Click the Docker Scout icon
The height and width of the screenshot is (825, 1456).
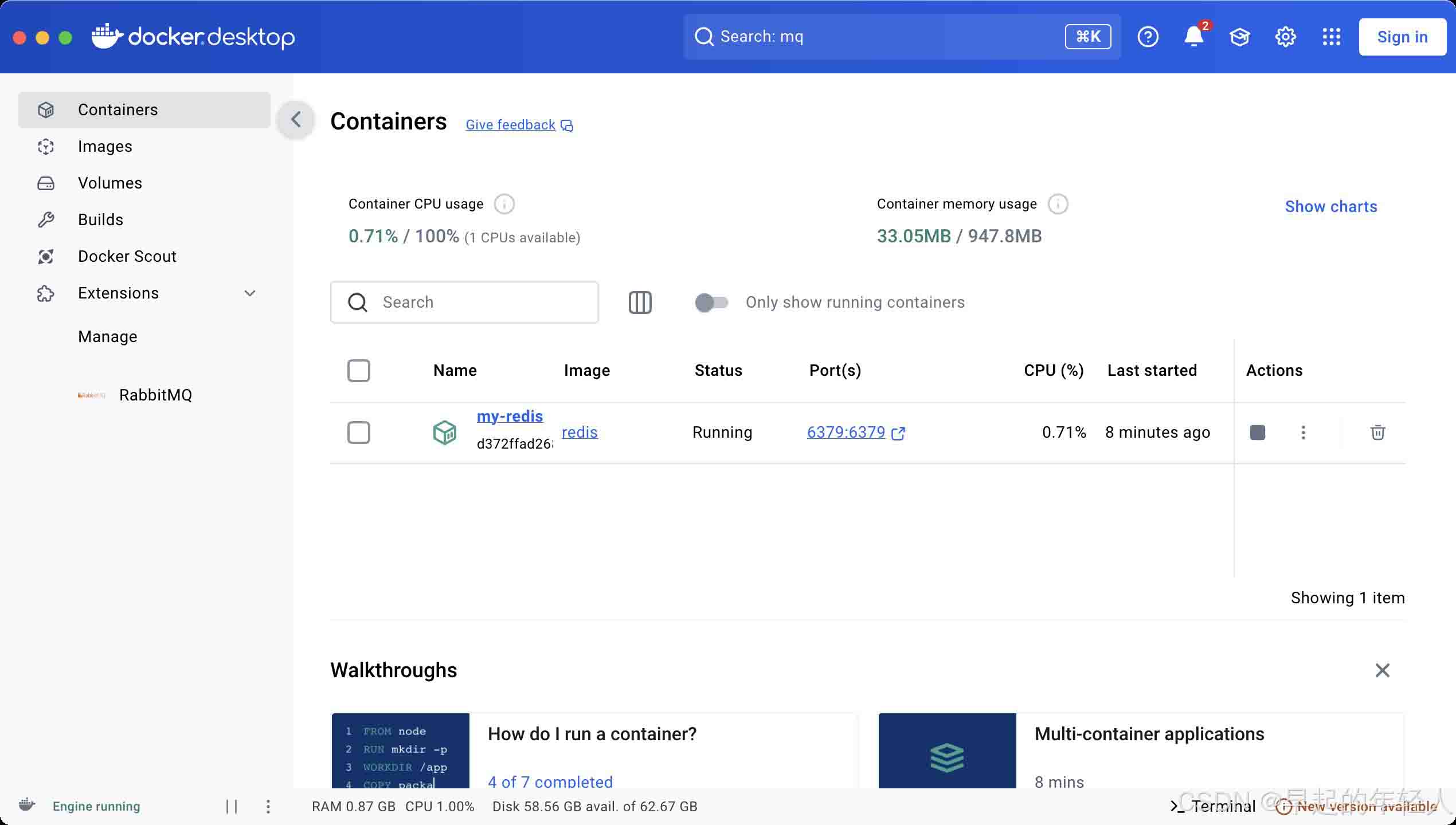(x=46, y=256)
